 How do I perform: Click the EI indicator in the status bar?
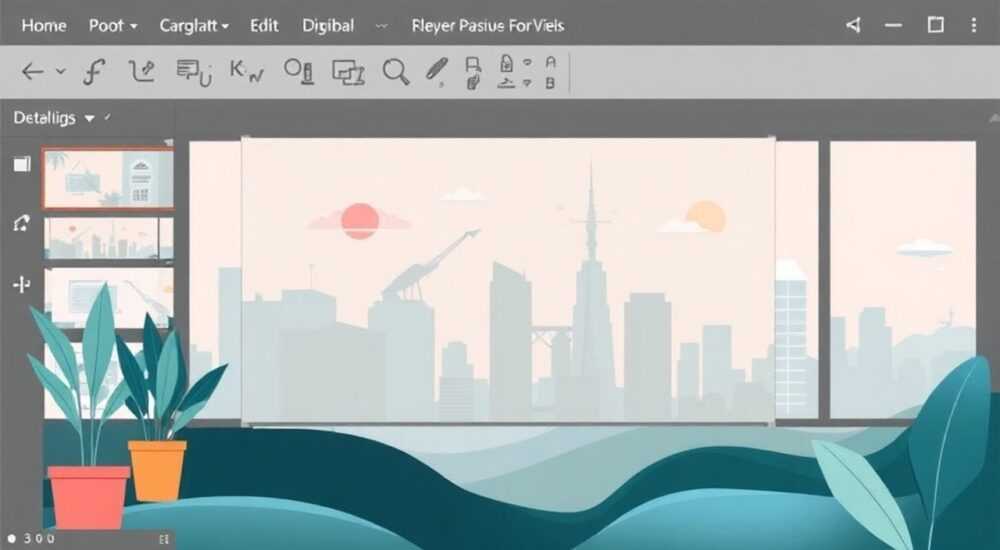point(164,539)
